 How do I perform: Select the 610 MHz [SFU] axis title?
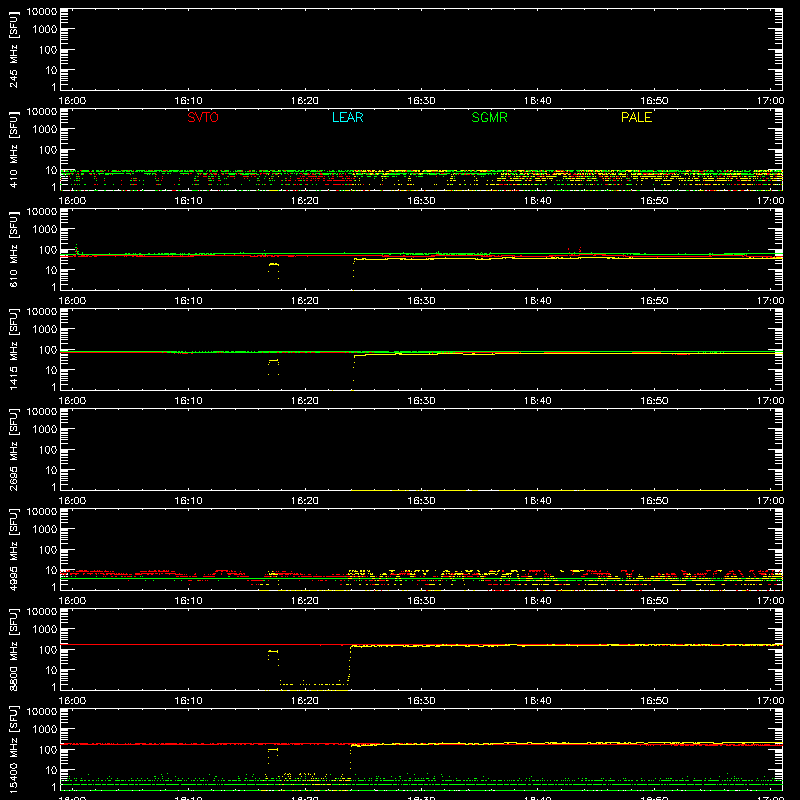point(14,249)
